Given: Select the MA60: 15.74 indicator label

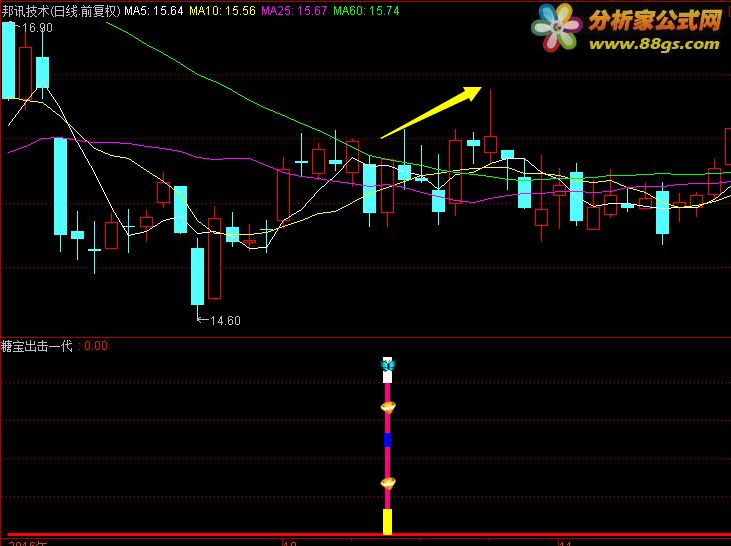Looking at the screenshot, I should pyautogui.click(x=366, y=11).
